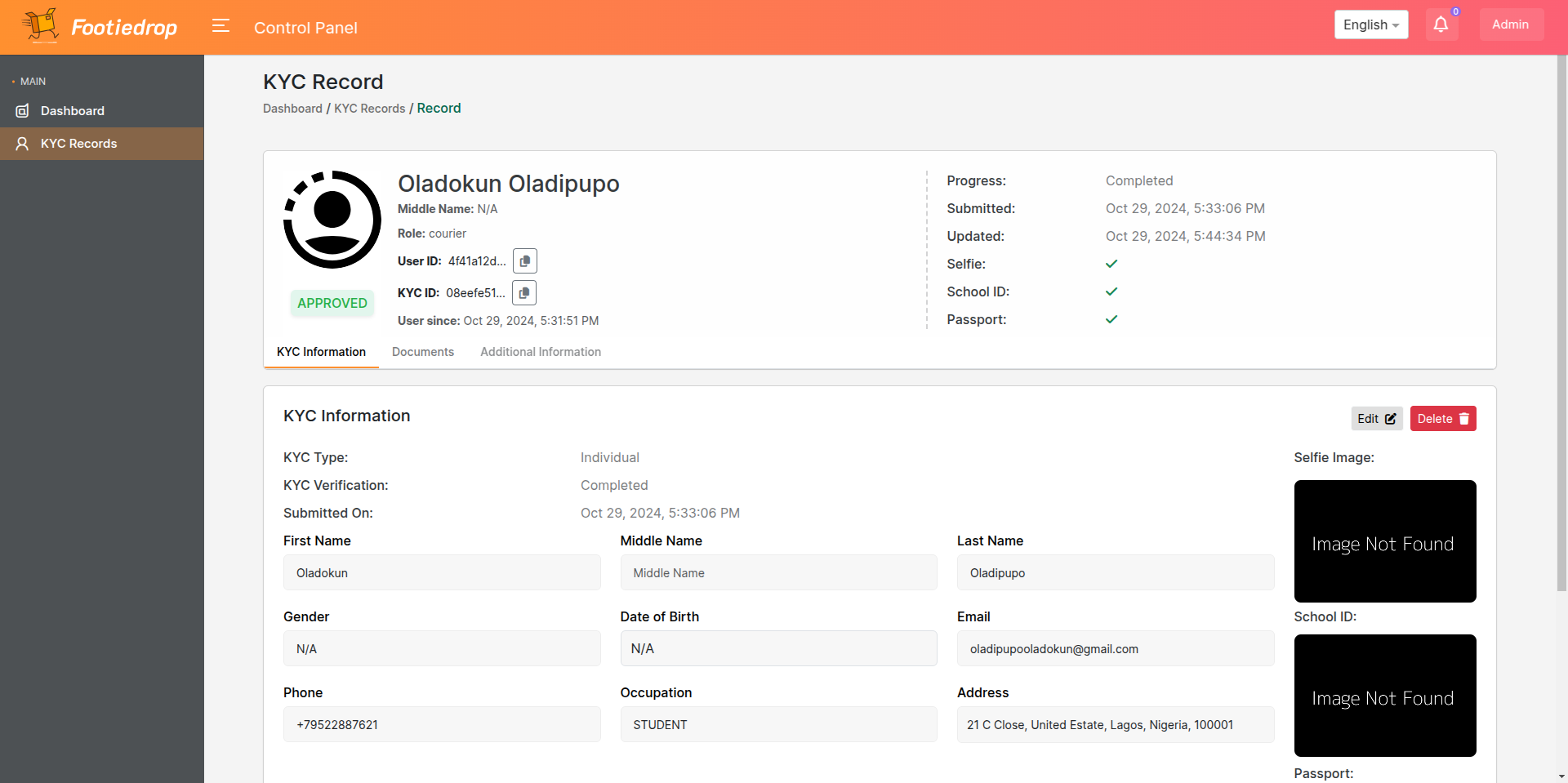Image resolution: width=1568 pixels, height=783 pixels.
Task: Switch to Additional Information tab
Action: point(541,352)
